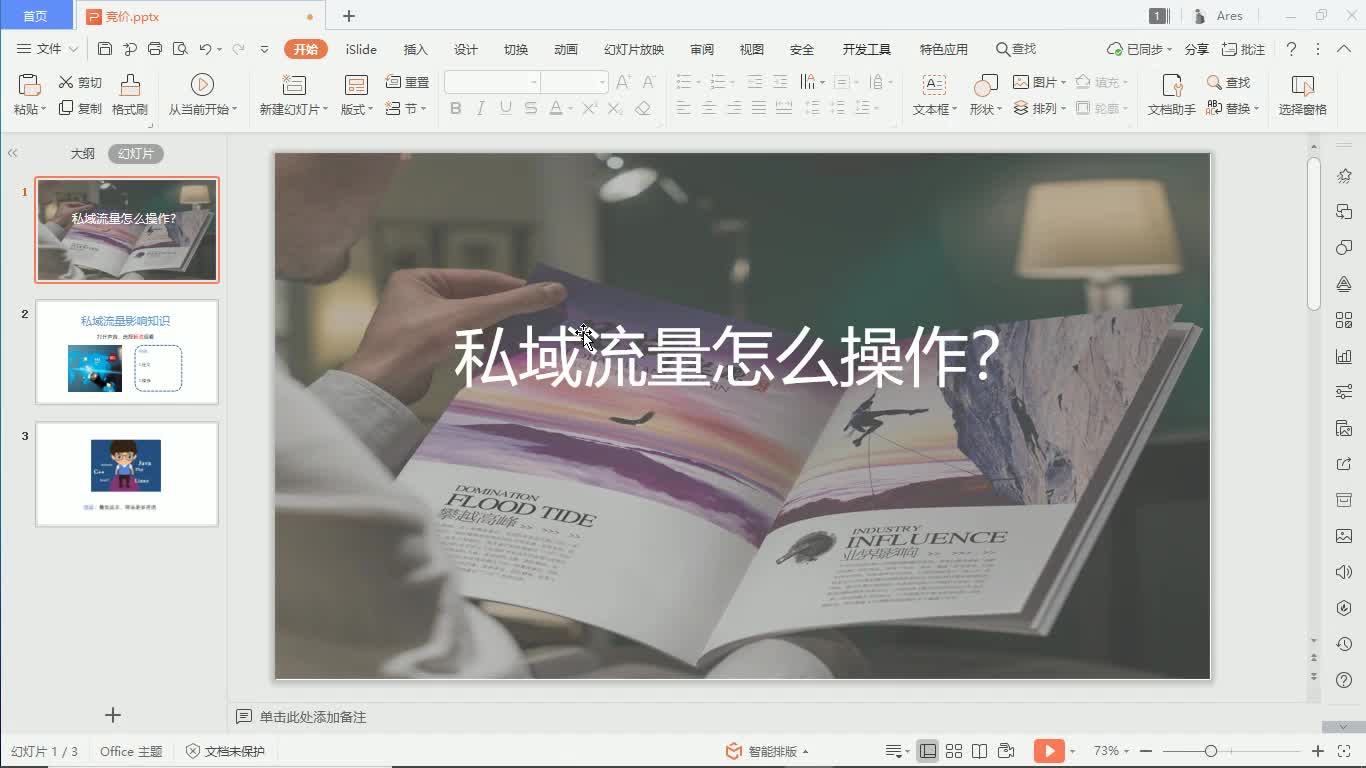Click the print icon in quick toolbar
1366x768 pixels.
tap(155, 49)
